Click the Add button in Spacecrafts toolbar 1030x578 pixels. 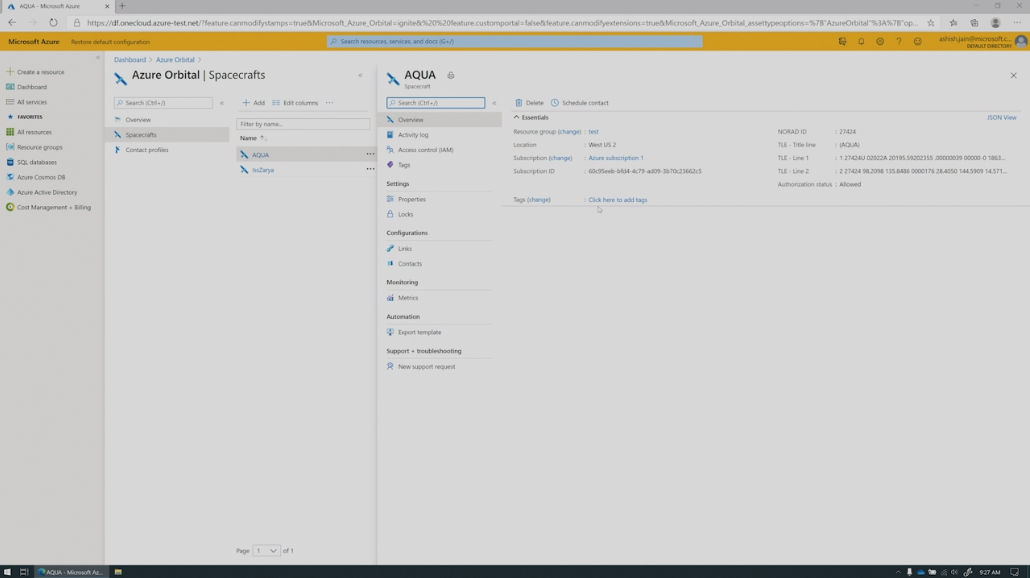tap(254, 103)
